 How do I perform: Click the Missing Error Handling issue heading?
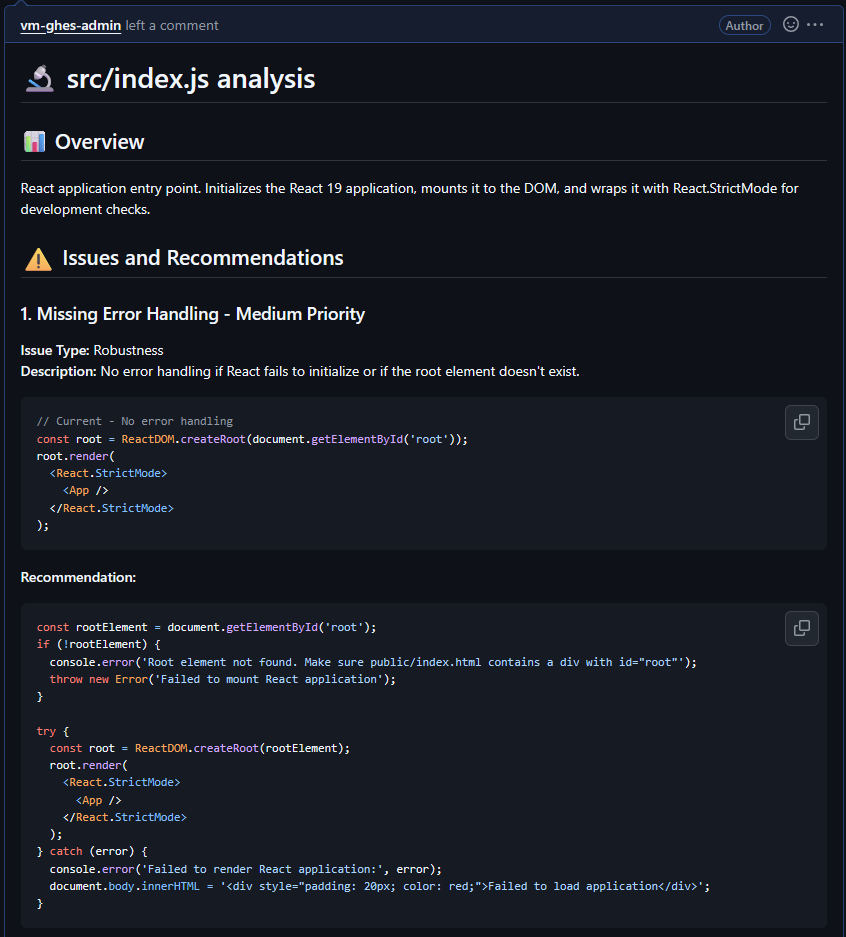[190, 313]
